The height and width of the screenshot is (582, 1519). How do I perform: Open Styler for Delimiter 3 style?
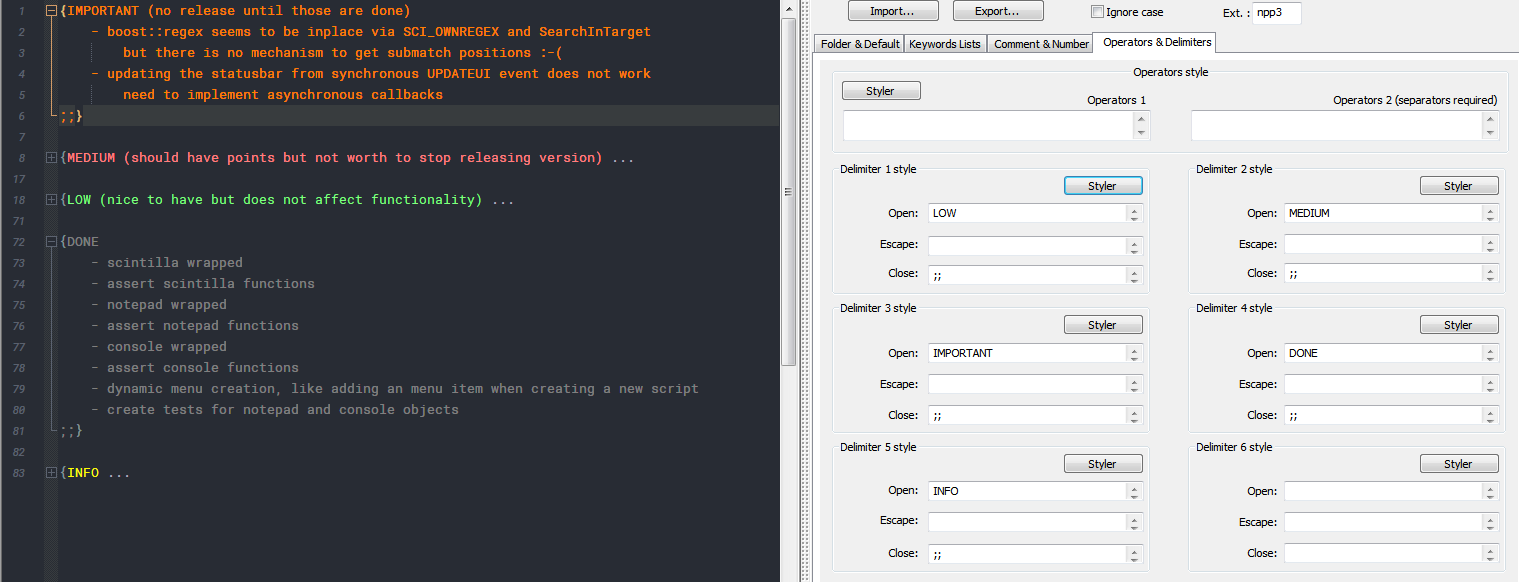(x=1102, y=325)
